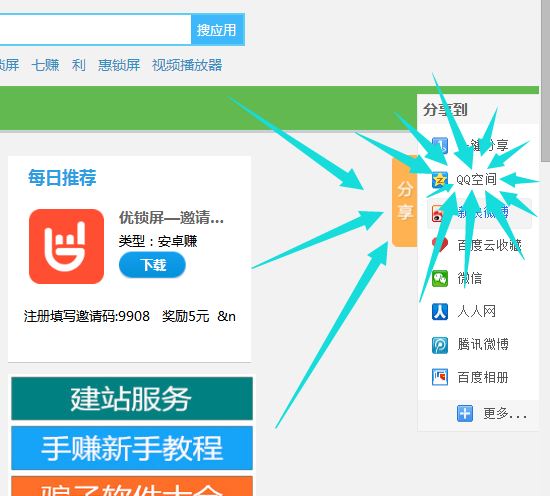Click the 微信 green chat icon
The image size is (550, 496).
[440, 279]
